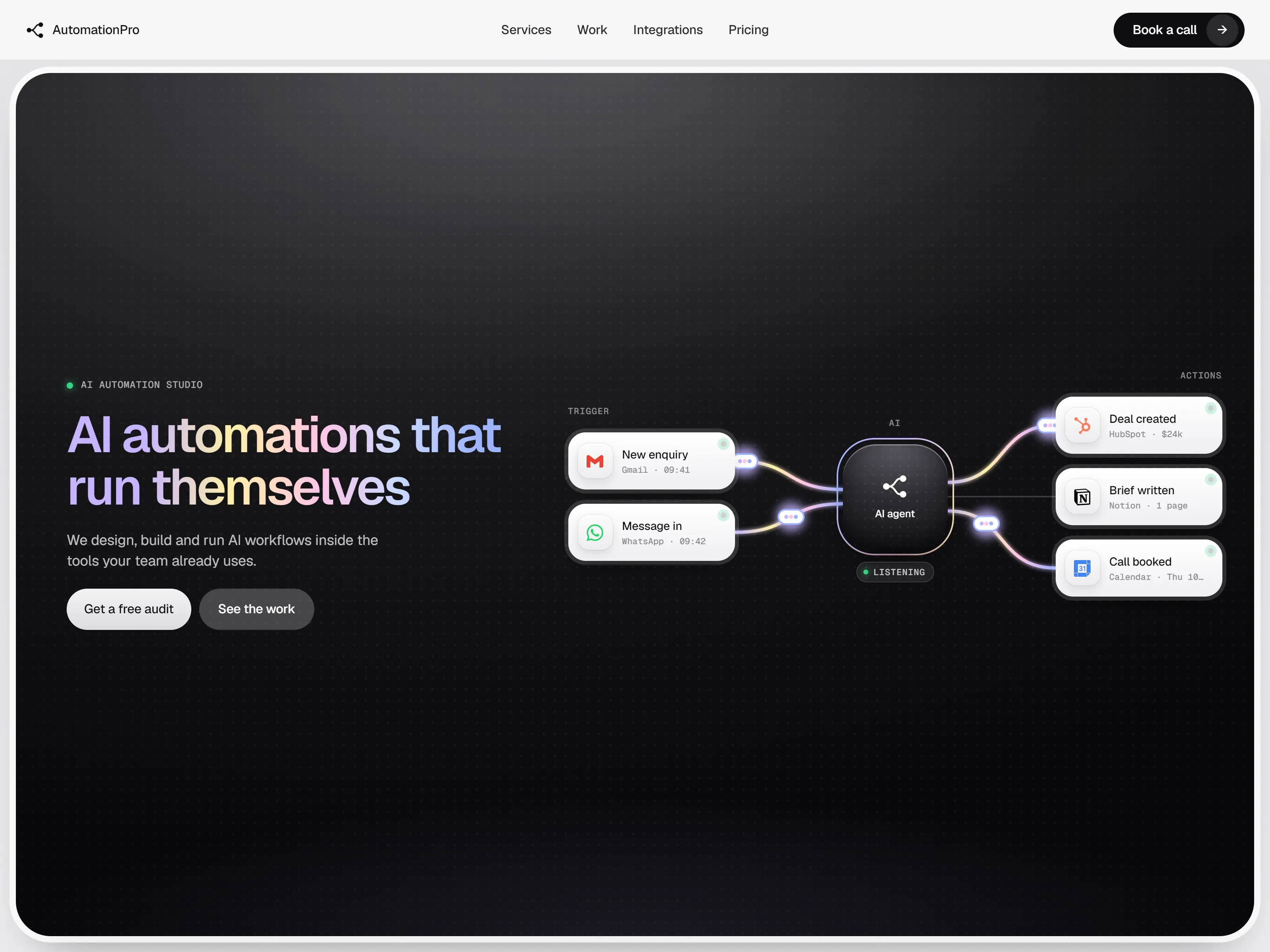Image resolution: width=1270 pixels, height=952 pixels.
Task: Click the WhatsApp icon on Message in card
Action: coord(595,532)
